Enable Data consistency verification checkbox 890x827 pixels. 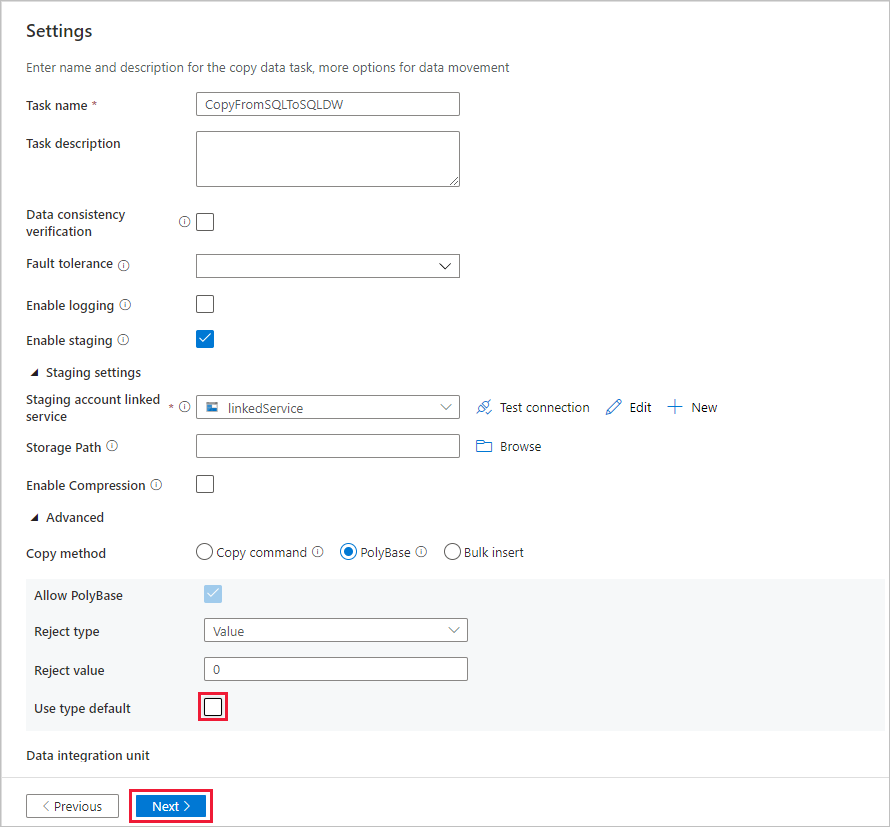coord(204,221)
